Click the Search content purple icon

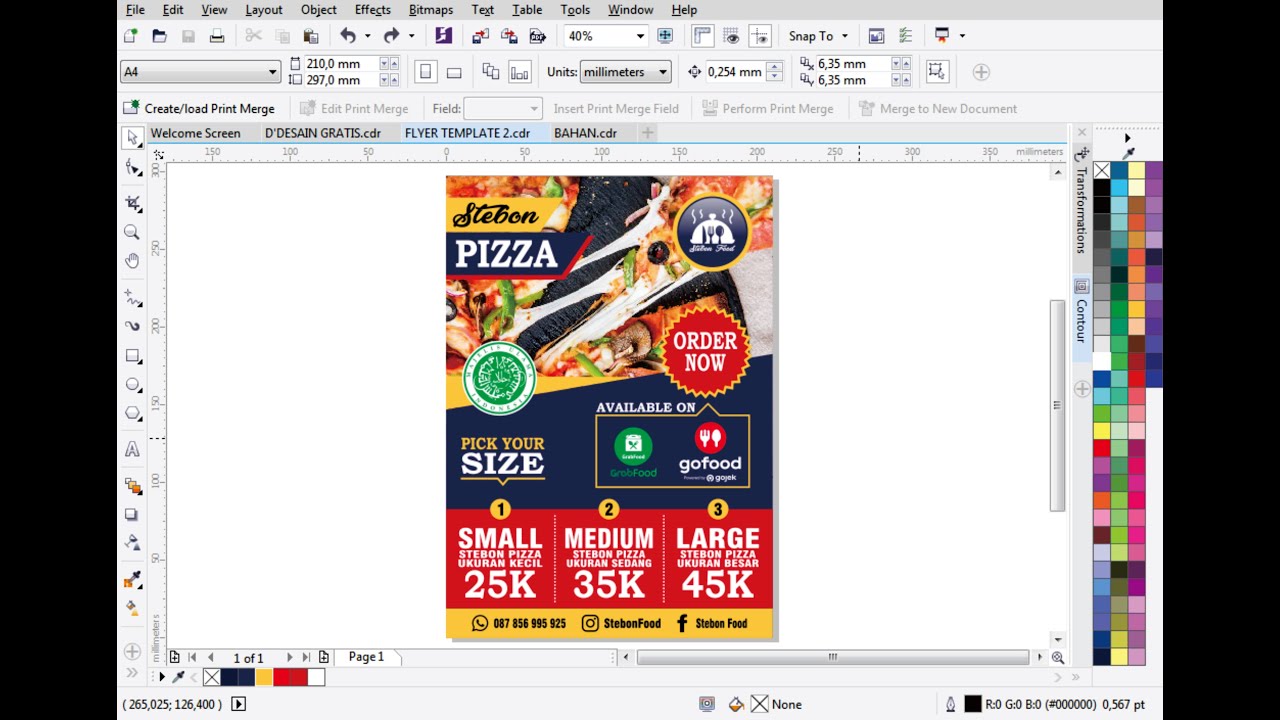(x=444, y=36)
